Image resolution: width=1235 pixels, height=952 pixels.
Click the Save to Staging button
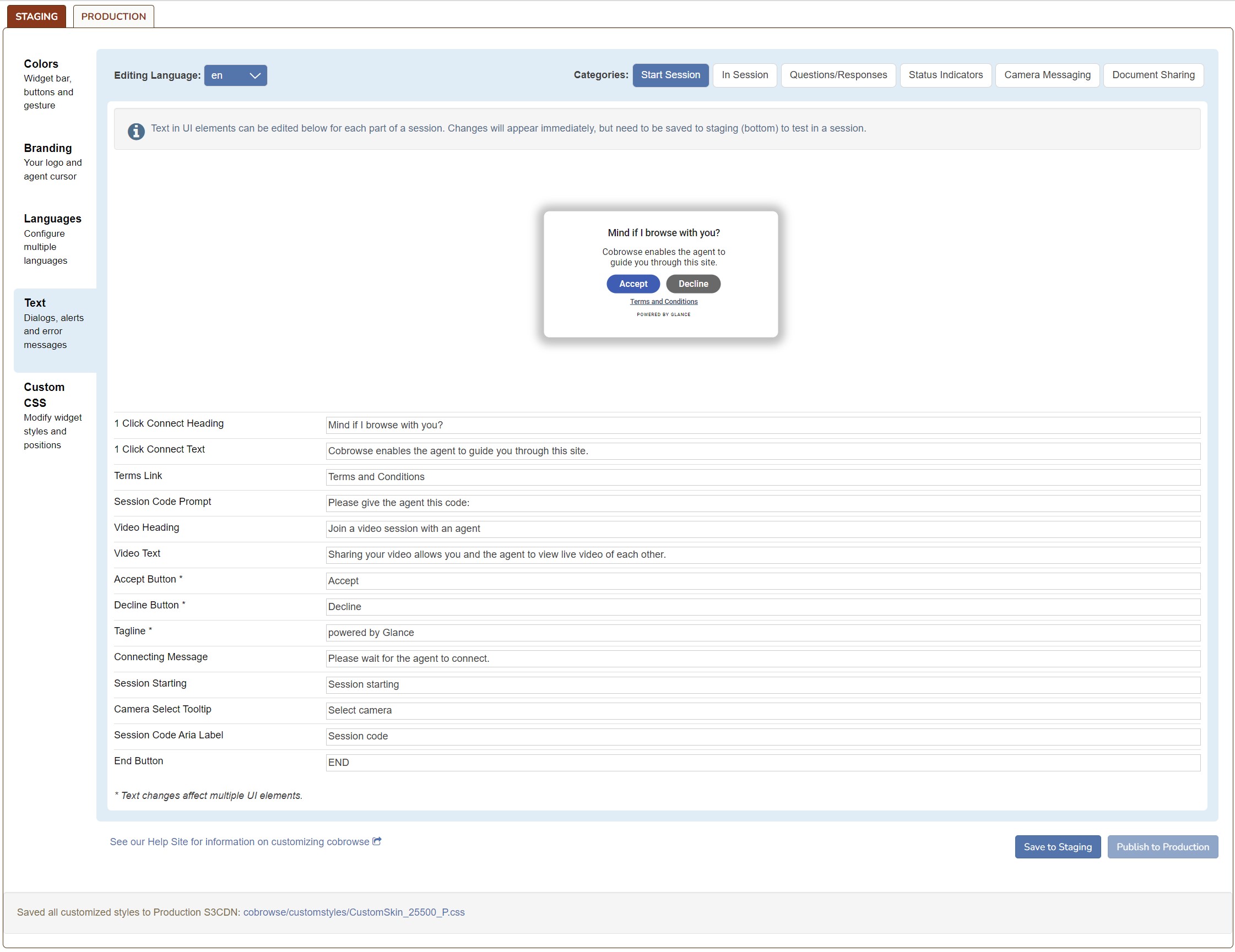tap(1057, 847)
